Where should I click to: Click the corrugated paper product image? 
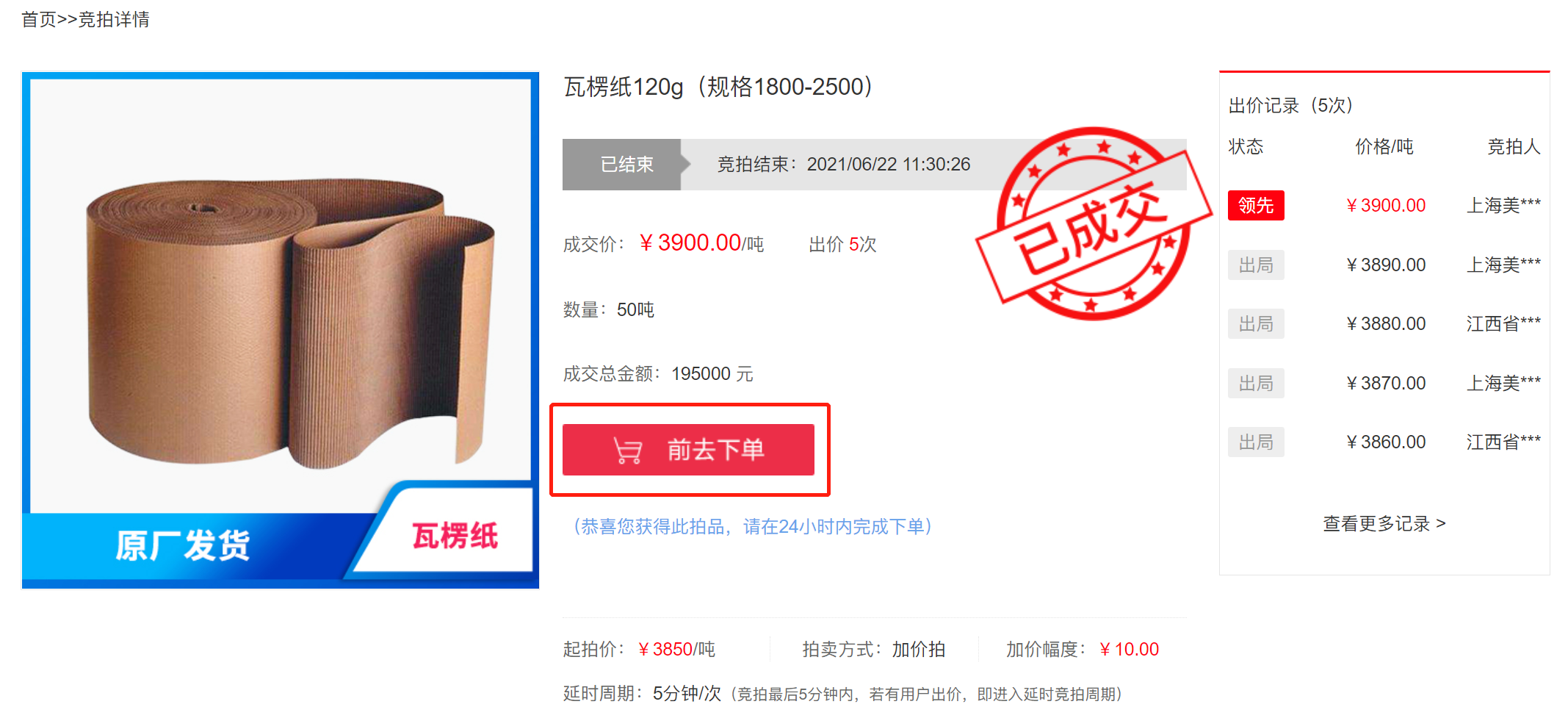coord(281,330)
